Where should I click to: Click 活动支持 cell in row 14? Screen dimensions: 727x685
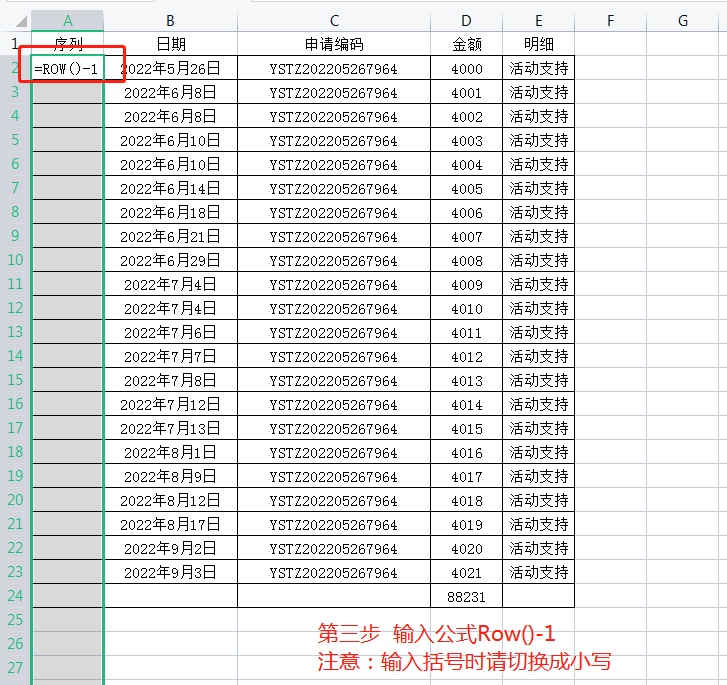point(538,356)
